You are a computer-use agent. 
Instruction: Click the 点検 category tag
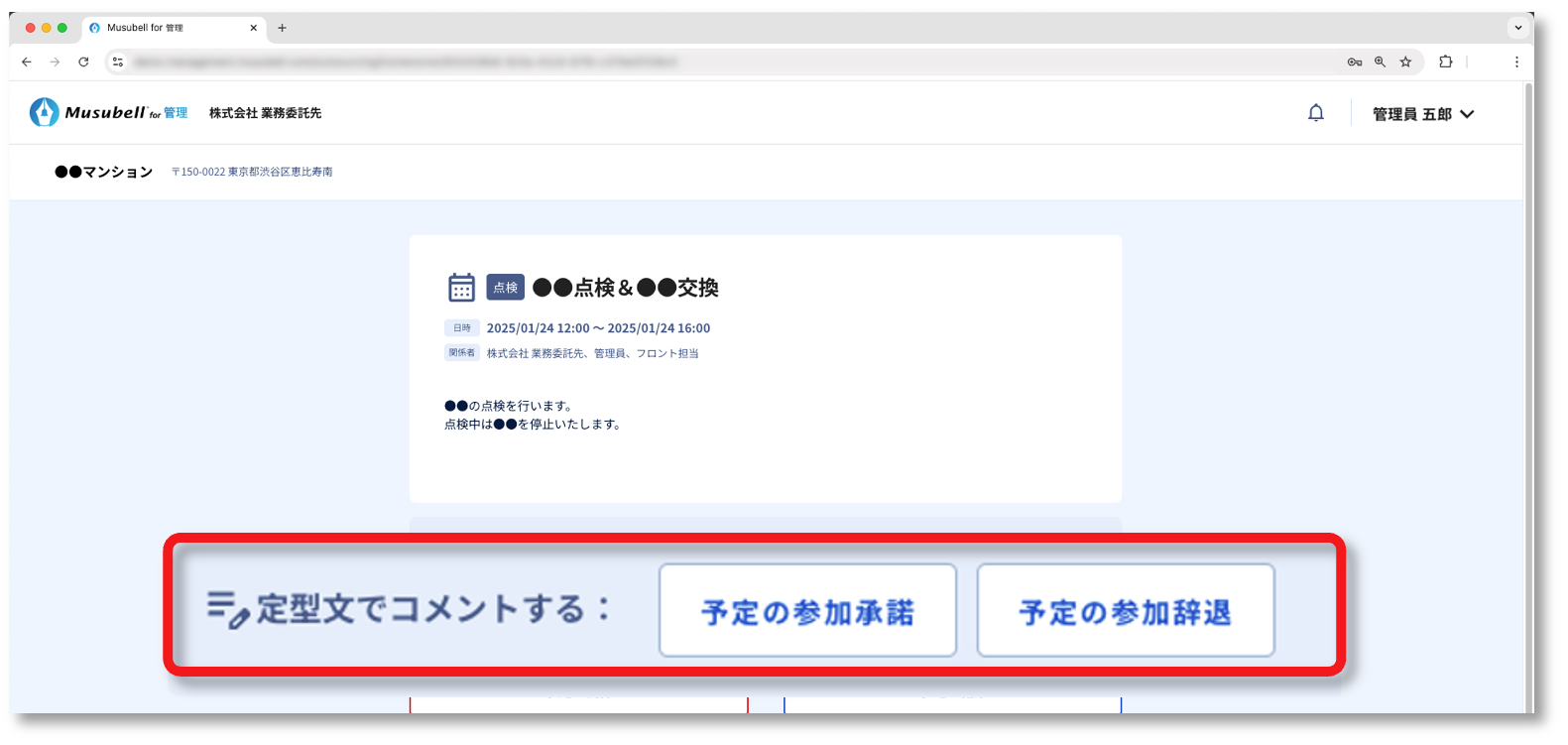[x=505, y=288]
